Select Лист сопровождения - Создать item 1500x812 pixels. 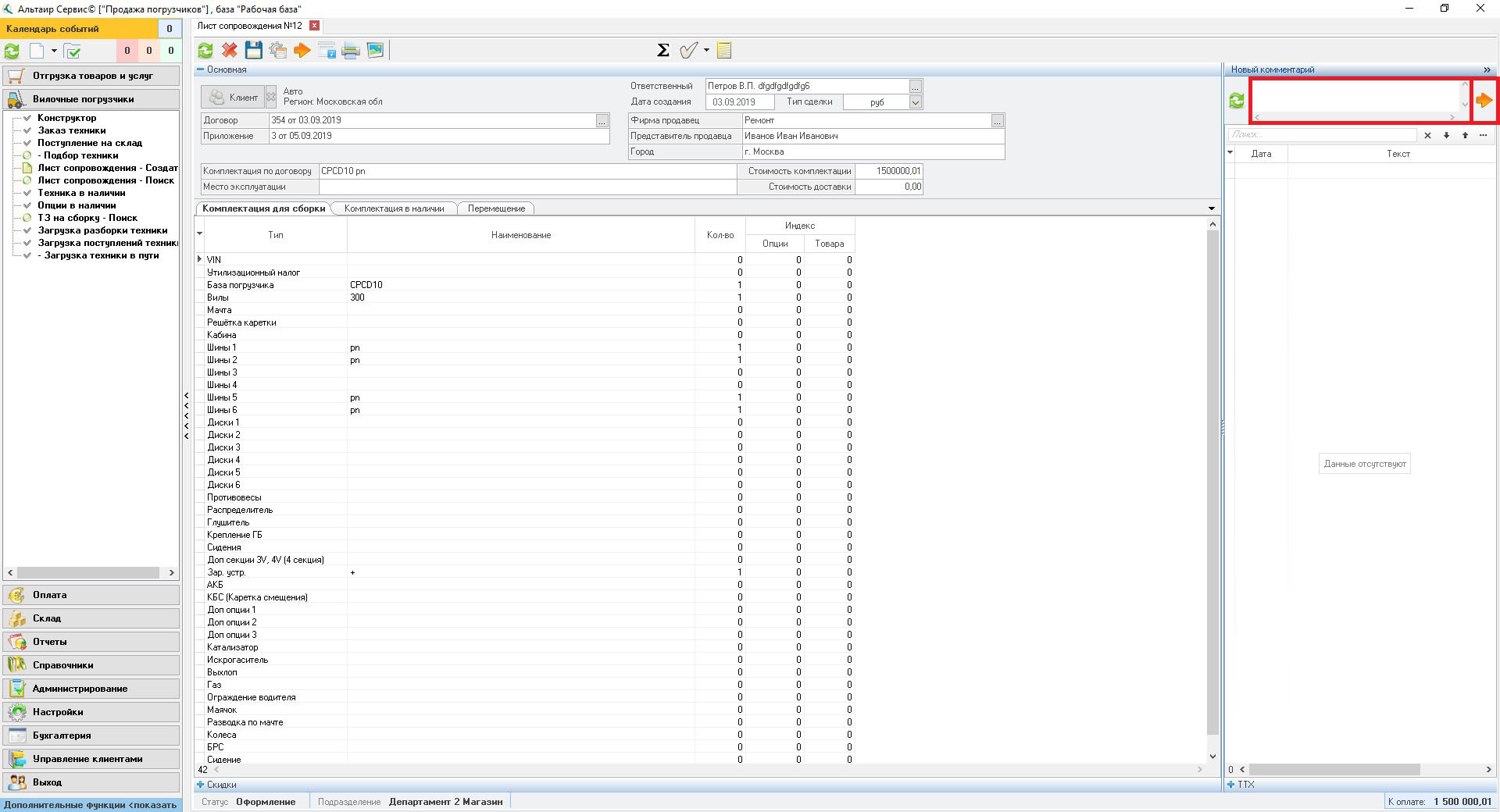(108, 168)
